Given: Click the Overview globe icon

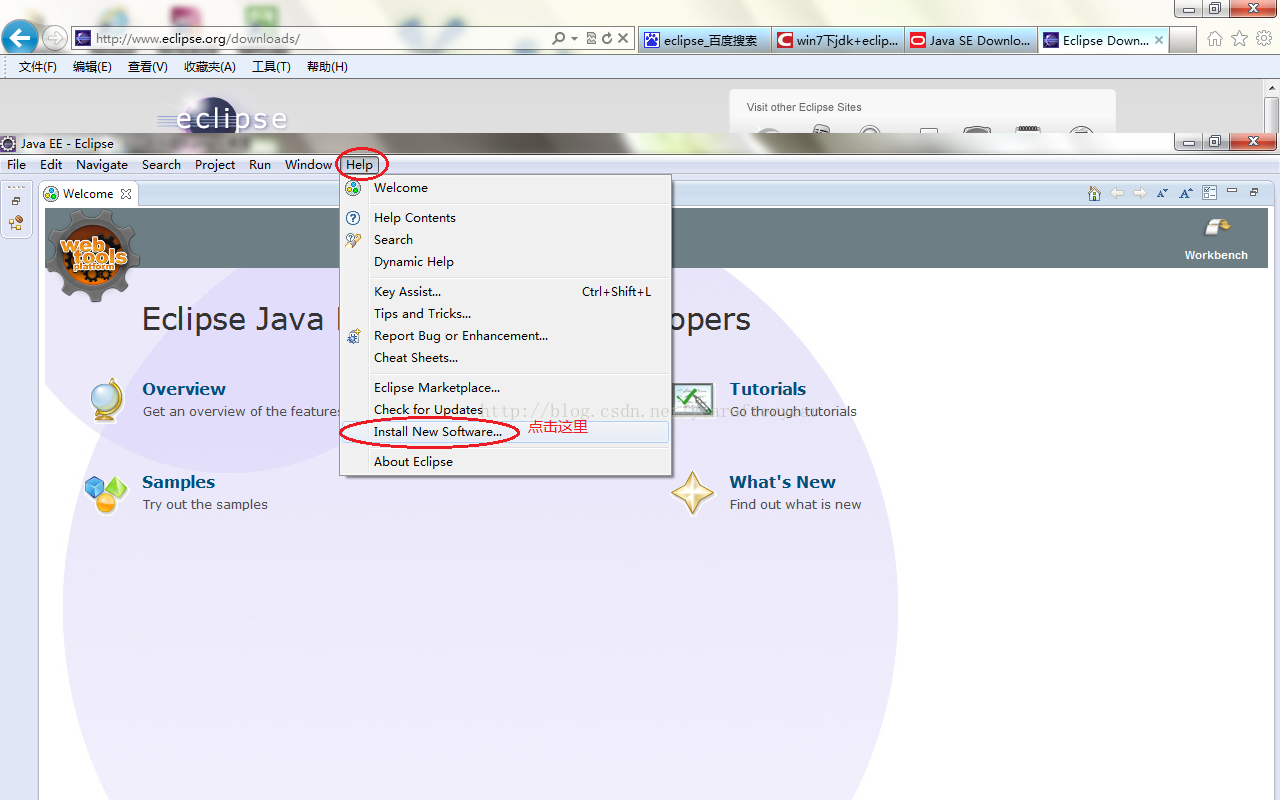Looking at the screenshot, I should (x=105, y=399).
